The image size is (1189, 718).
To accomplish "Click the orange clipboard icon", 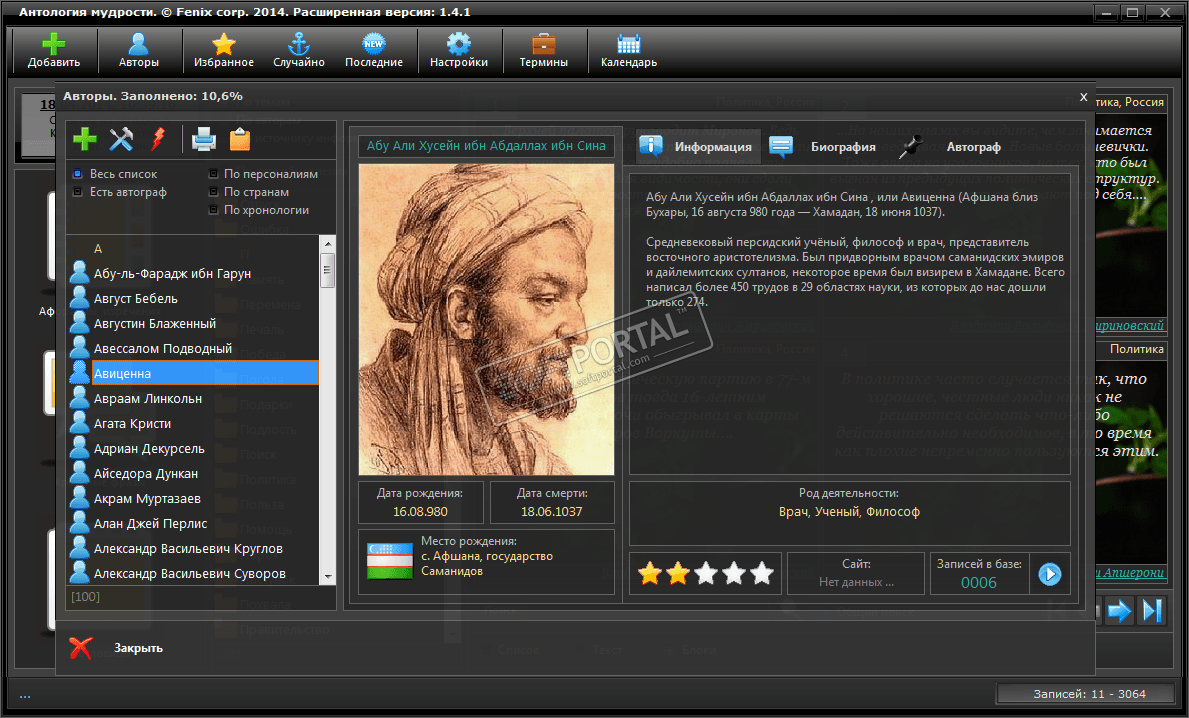I will 240,138.
